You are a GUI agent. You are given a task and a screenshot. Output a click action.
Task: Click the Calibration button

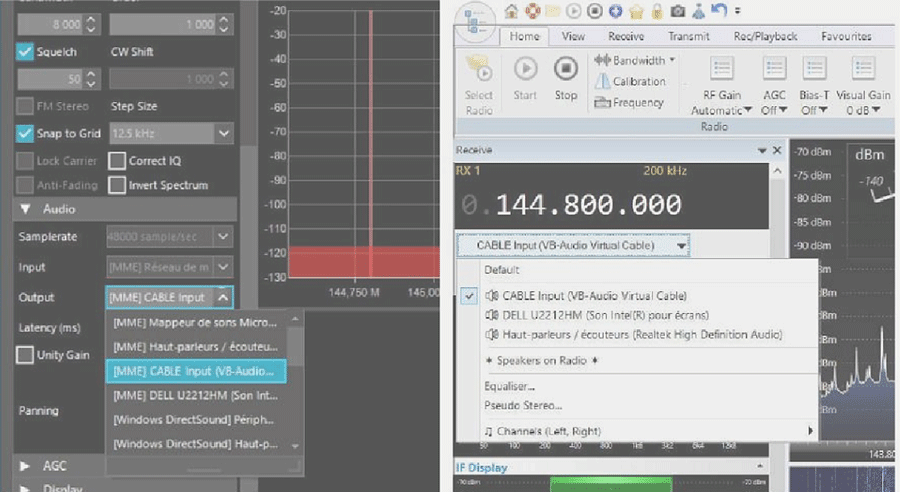click(x=630, y=82)
